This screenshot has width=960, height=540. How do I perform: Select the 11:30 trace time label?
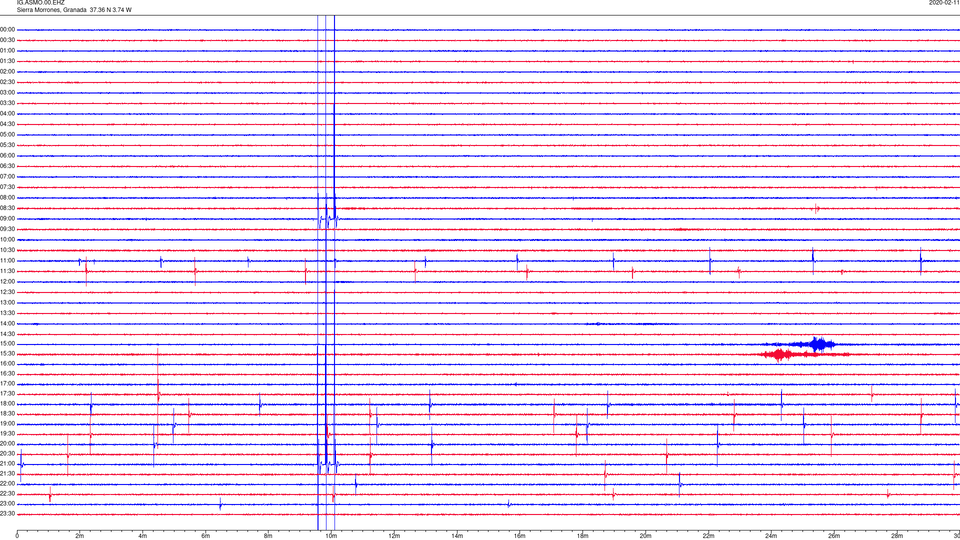[x=8, y=271]
